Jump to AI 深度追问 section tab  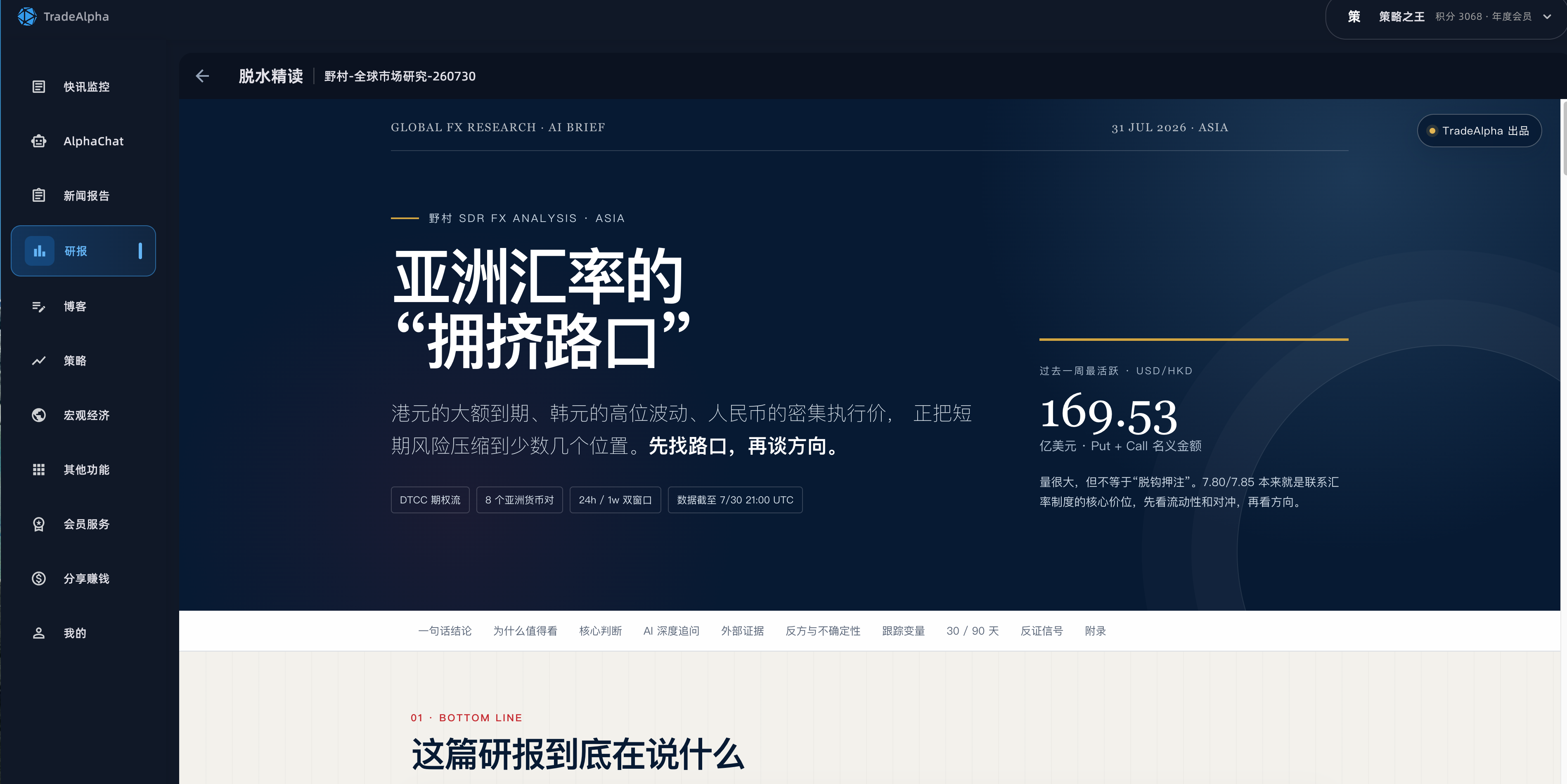672,631
